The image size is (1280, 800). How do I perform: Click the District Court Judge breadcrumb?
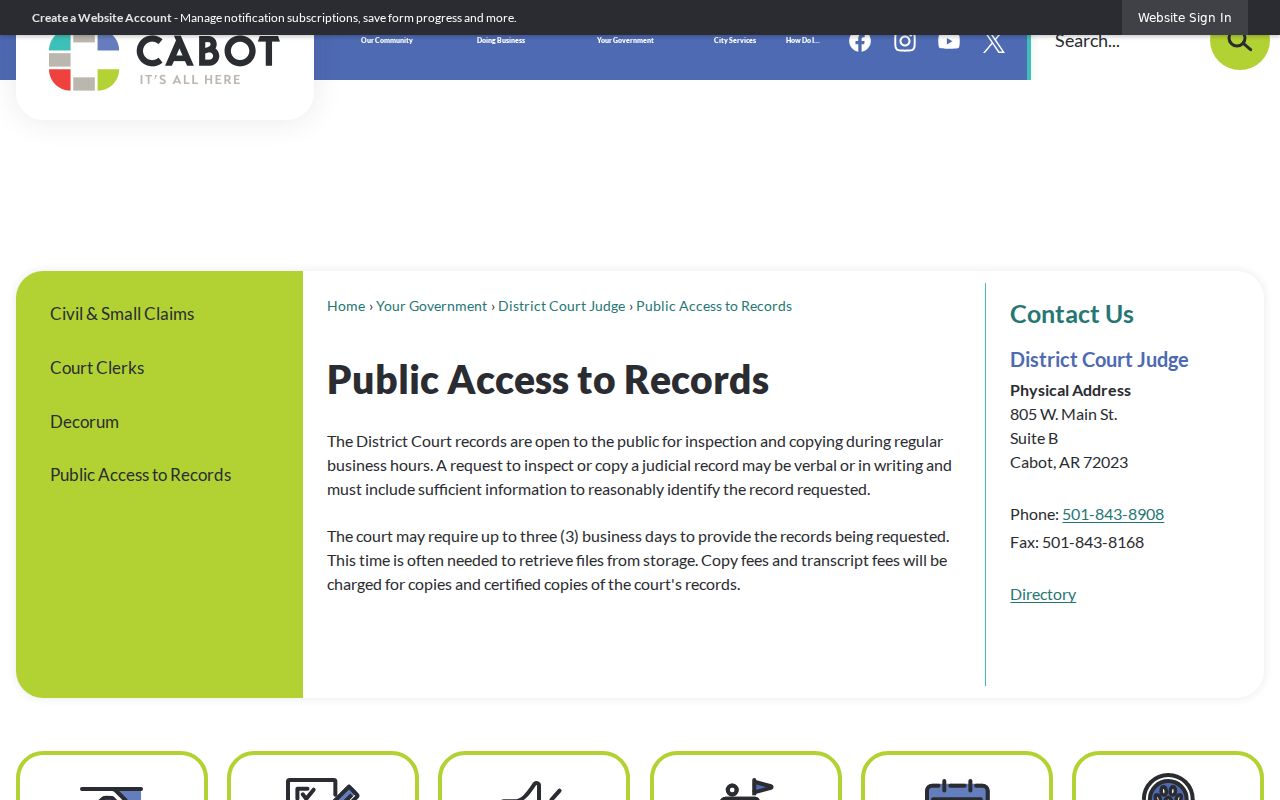tap(562, 306)
